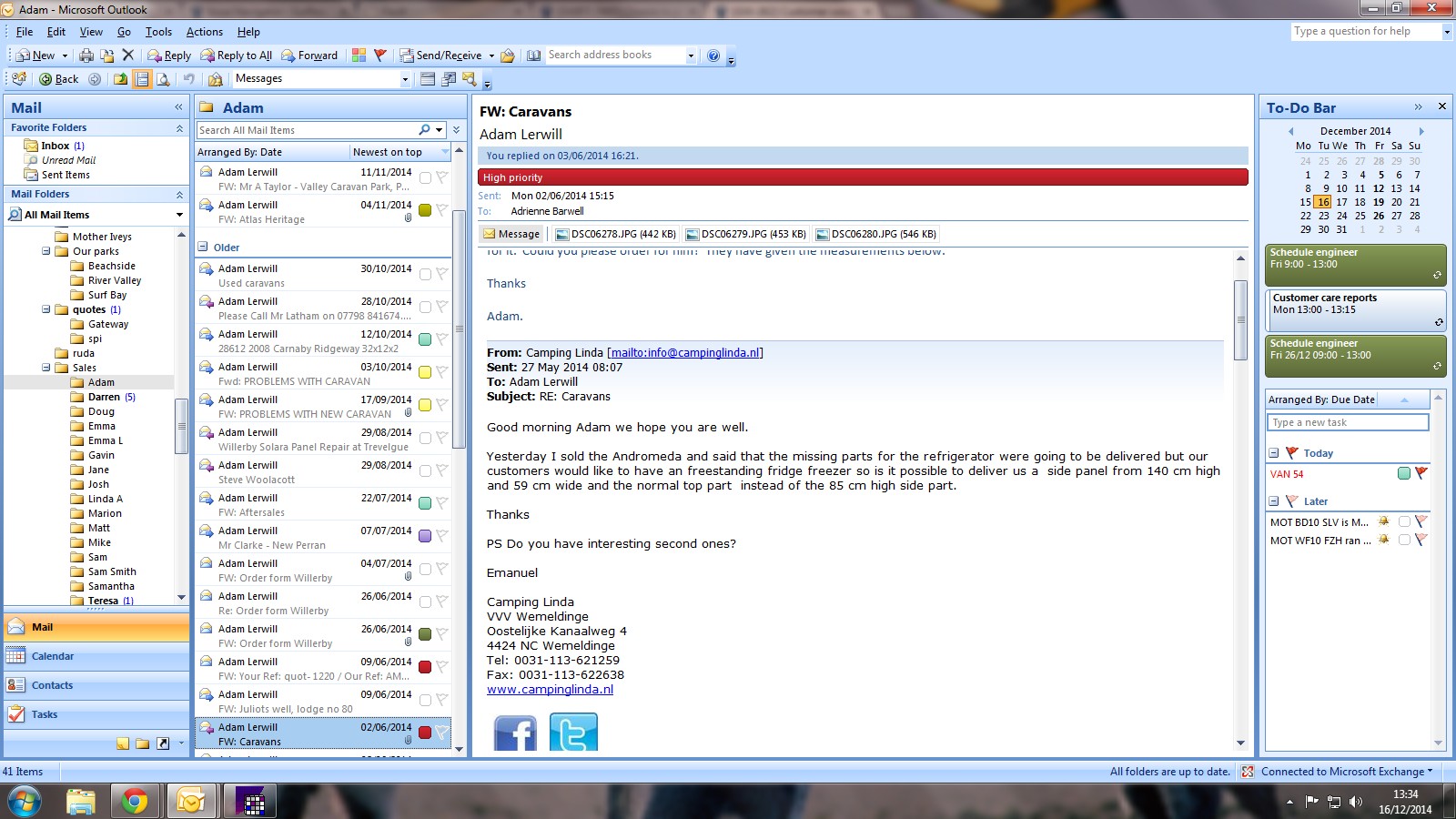
Task: Toggle flag on FW: Atlas Heritage message
Action: [441, 210]
